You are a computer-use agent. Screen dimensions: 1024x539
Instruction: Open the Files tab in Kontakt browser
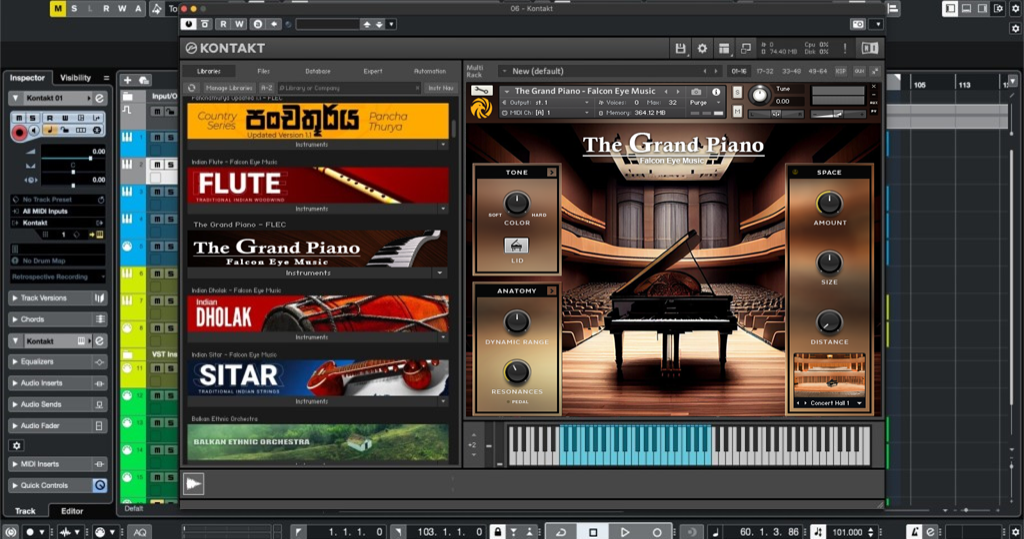click(263, 71)
